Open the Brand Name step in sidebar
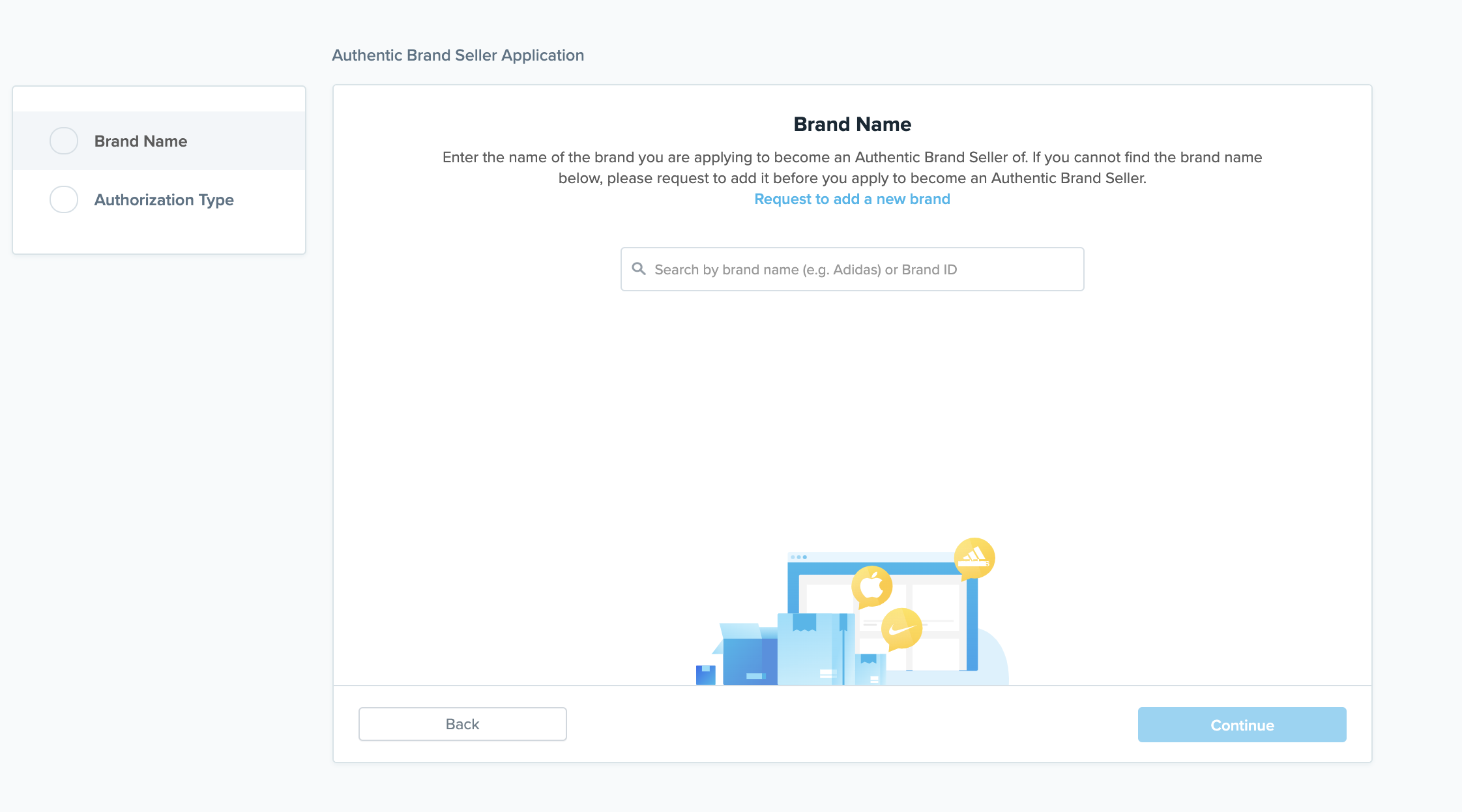Screen dimensions: 1462x812 [141, 141]
